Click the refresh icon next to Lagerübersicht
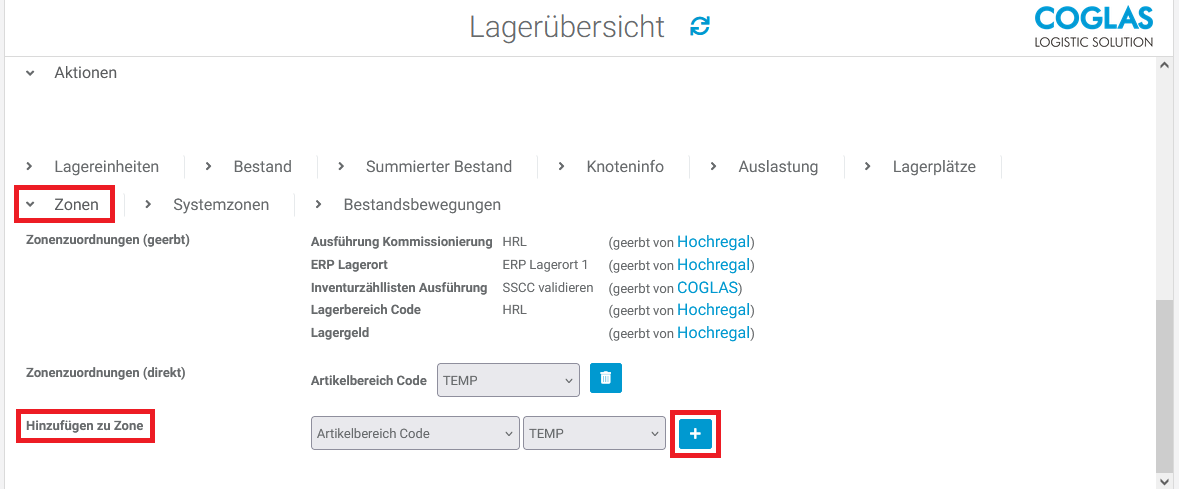 click(x=700, y=27)
